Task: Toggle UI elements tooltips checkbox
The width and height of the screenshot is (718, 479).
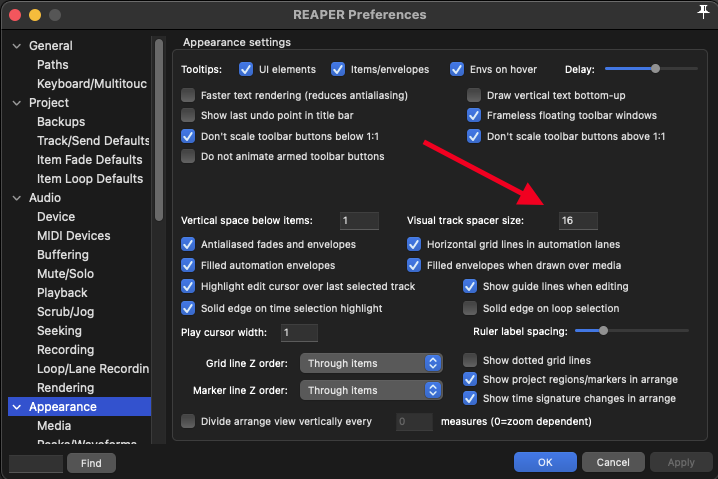Action: tap(246, 69)
